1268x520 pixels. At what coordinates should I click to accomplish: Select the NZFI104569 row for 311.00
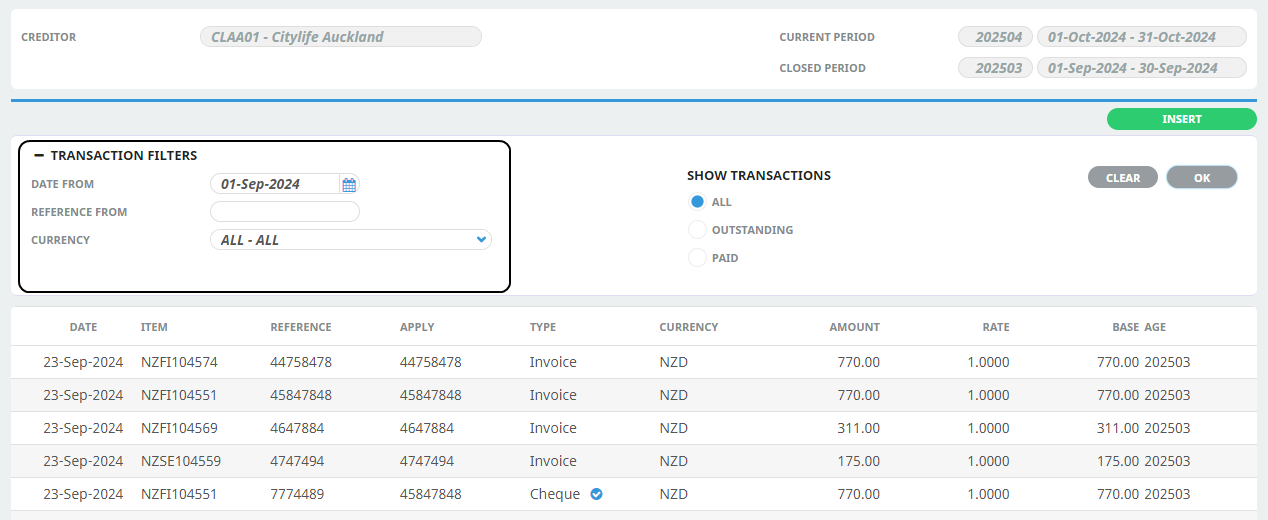pos(180,428)
